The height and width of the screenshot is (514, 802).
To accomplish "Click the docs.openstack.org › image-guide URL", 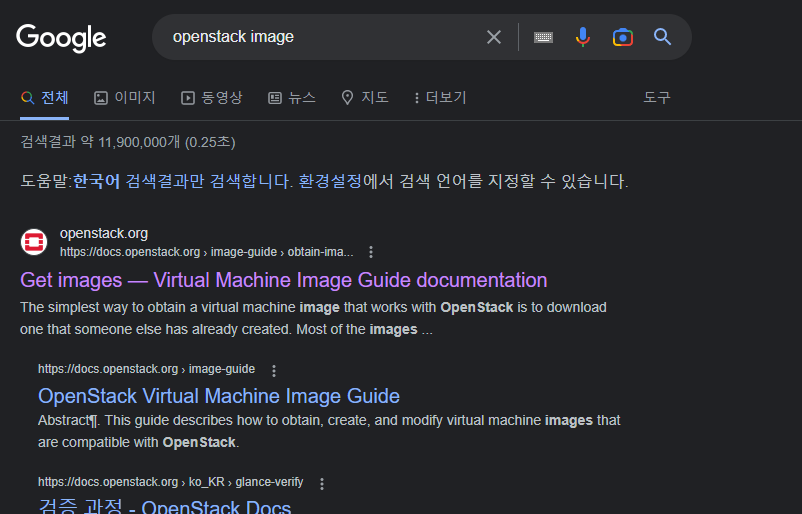I will pos(146,369).
